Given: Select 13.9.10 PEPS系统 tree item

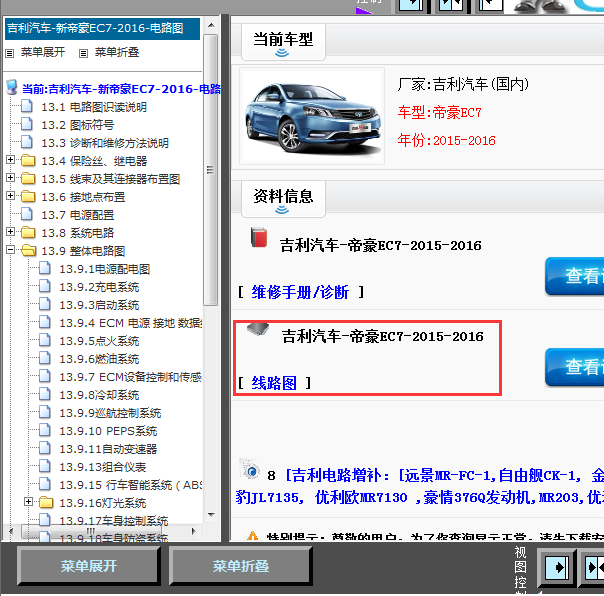Looking at the screenshot, I should click(x=108, y=431).
